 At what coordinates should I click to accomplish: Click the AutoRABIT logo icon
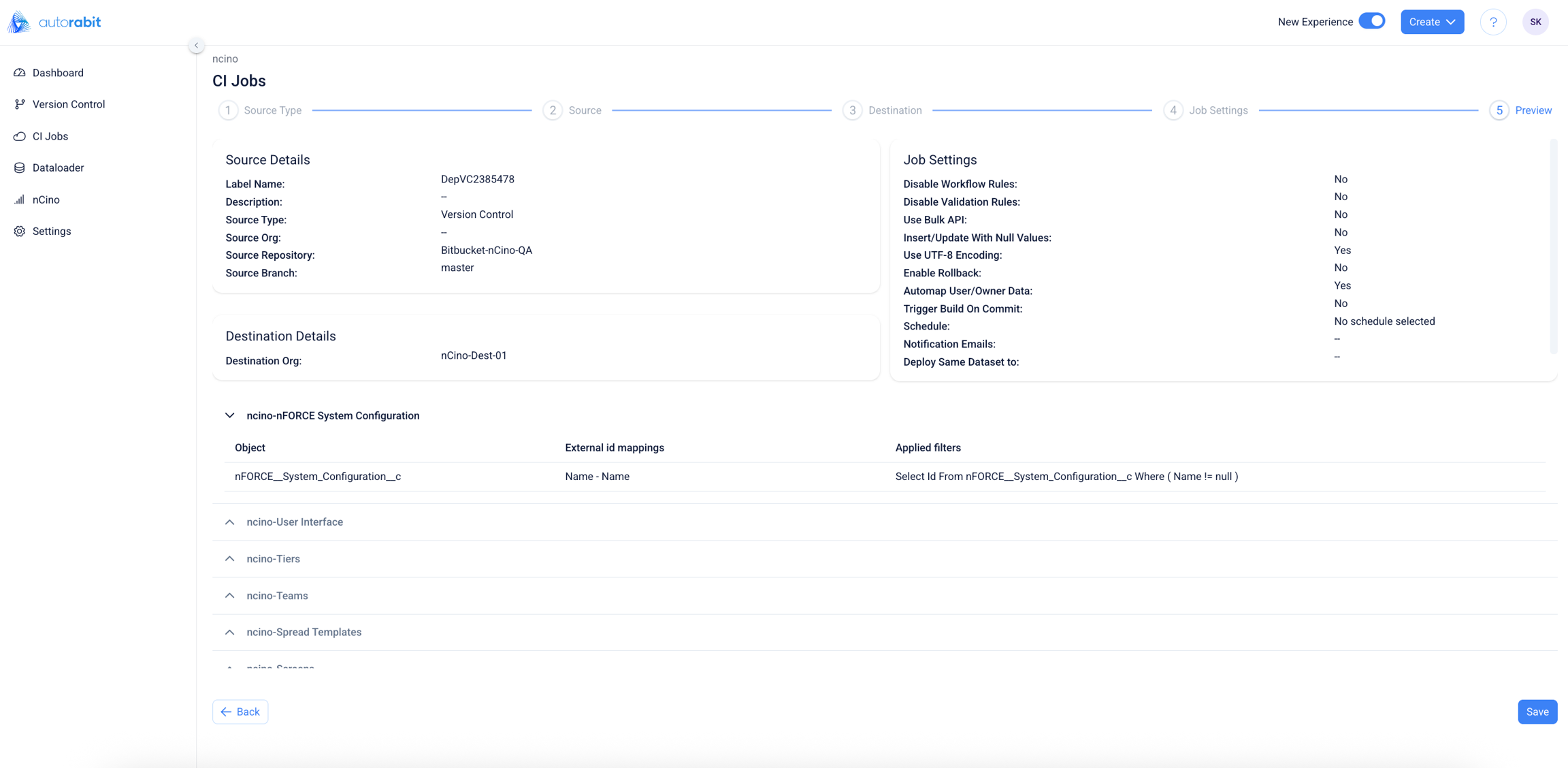tap(19, 22)
